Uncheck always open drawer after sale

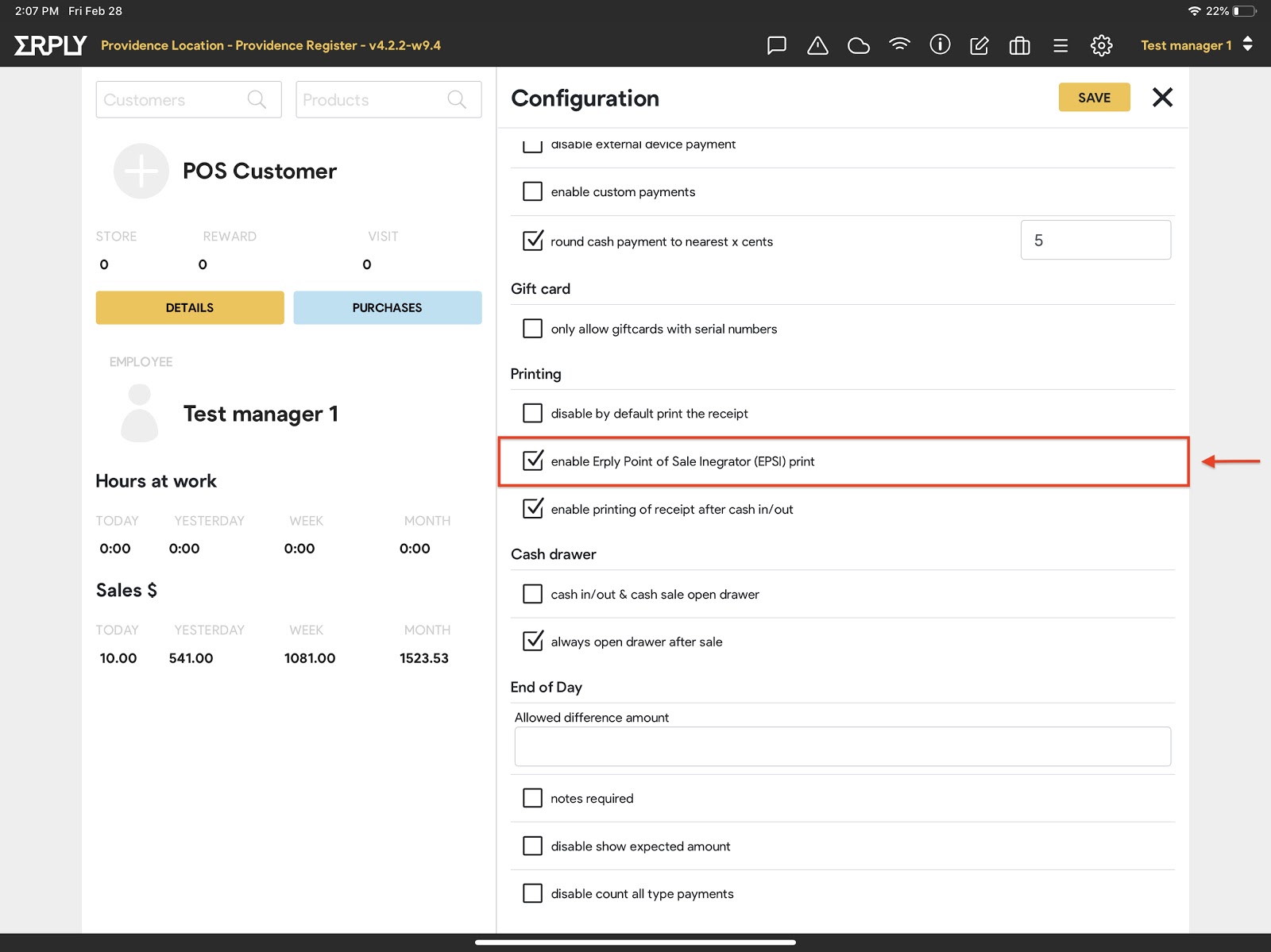[533, 640]
